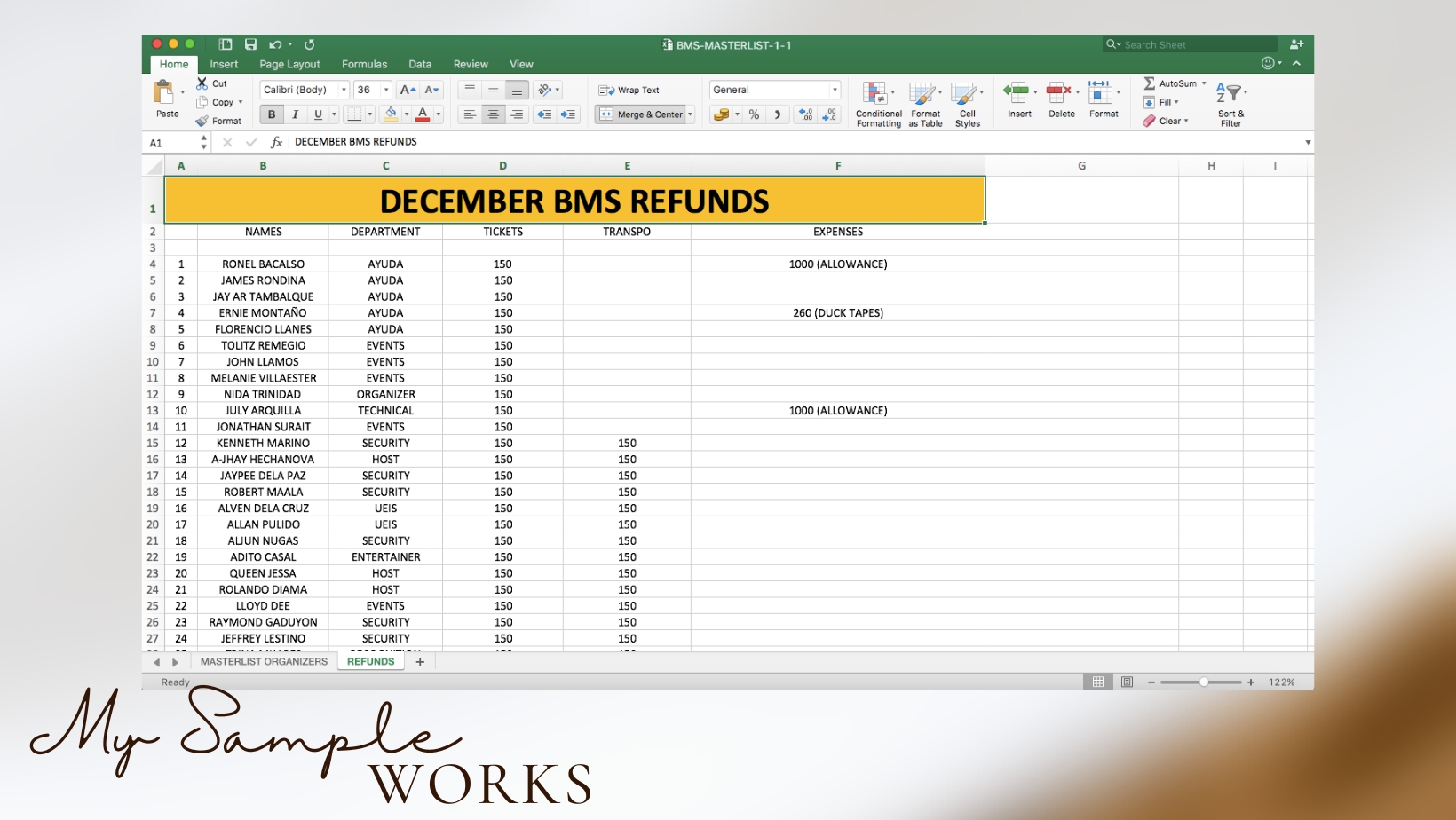The image size is (1456, 820).
Task: Apply the red font color swatch
Action: click(423, 114)
